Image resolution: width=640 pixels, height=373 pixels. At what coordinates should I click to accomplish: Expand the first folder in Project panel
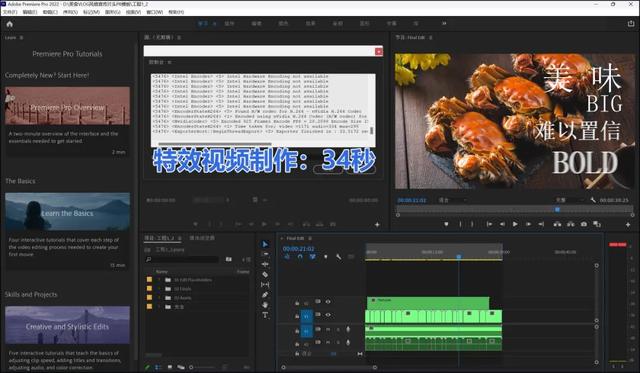click(x=159, y=280)
